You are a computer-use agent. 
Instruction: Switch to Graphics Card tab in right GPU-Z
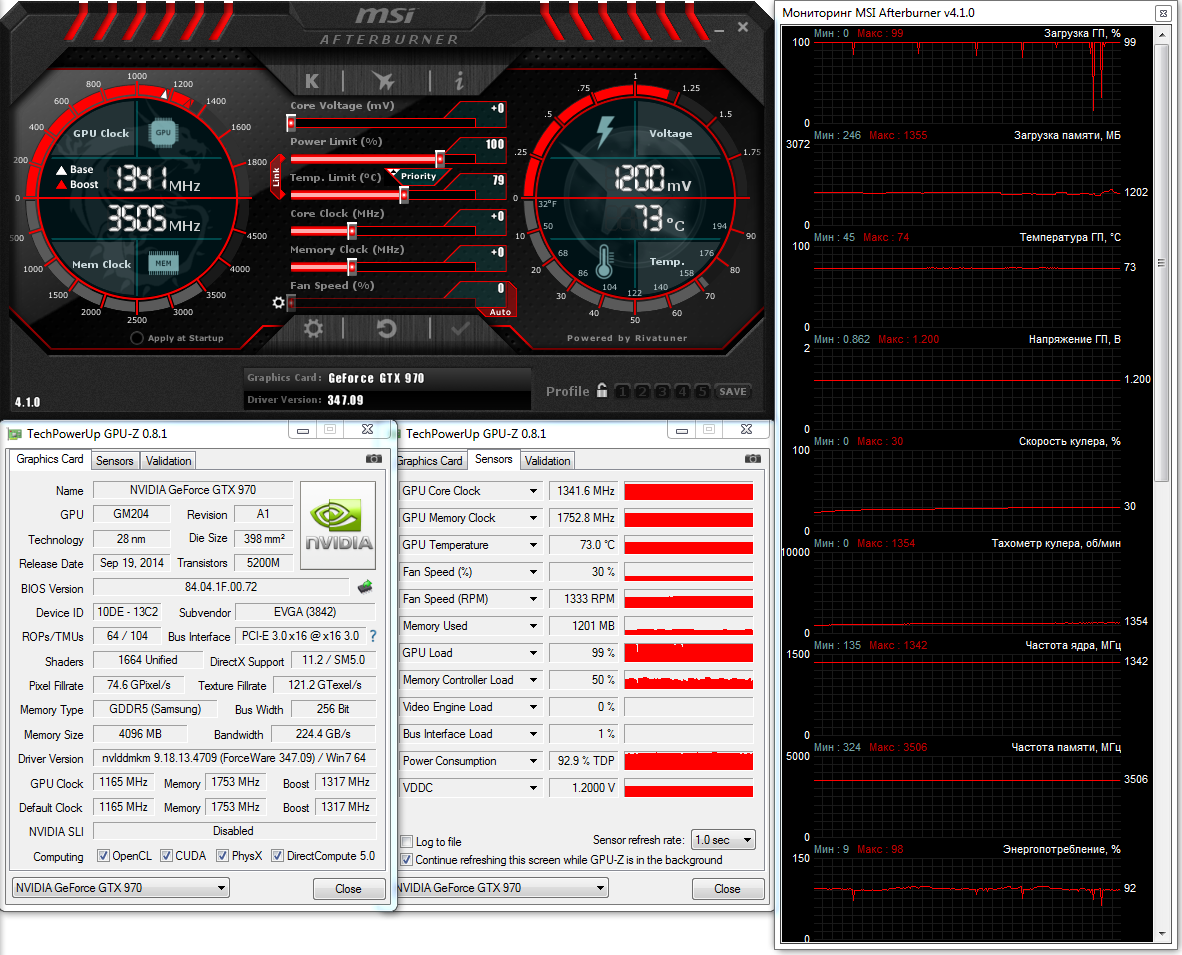tap(430, 461)
